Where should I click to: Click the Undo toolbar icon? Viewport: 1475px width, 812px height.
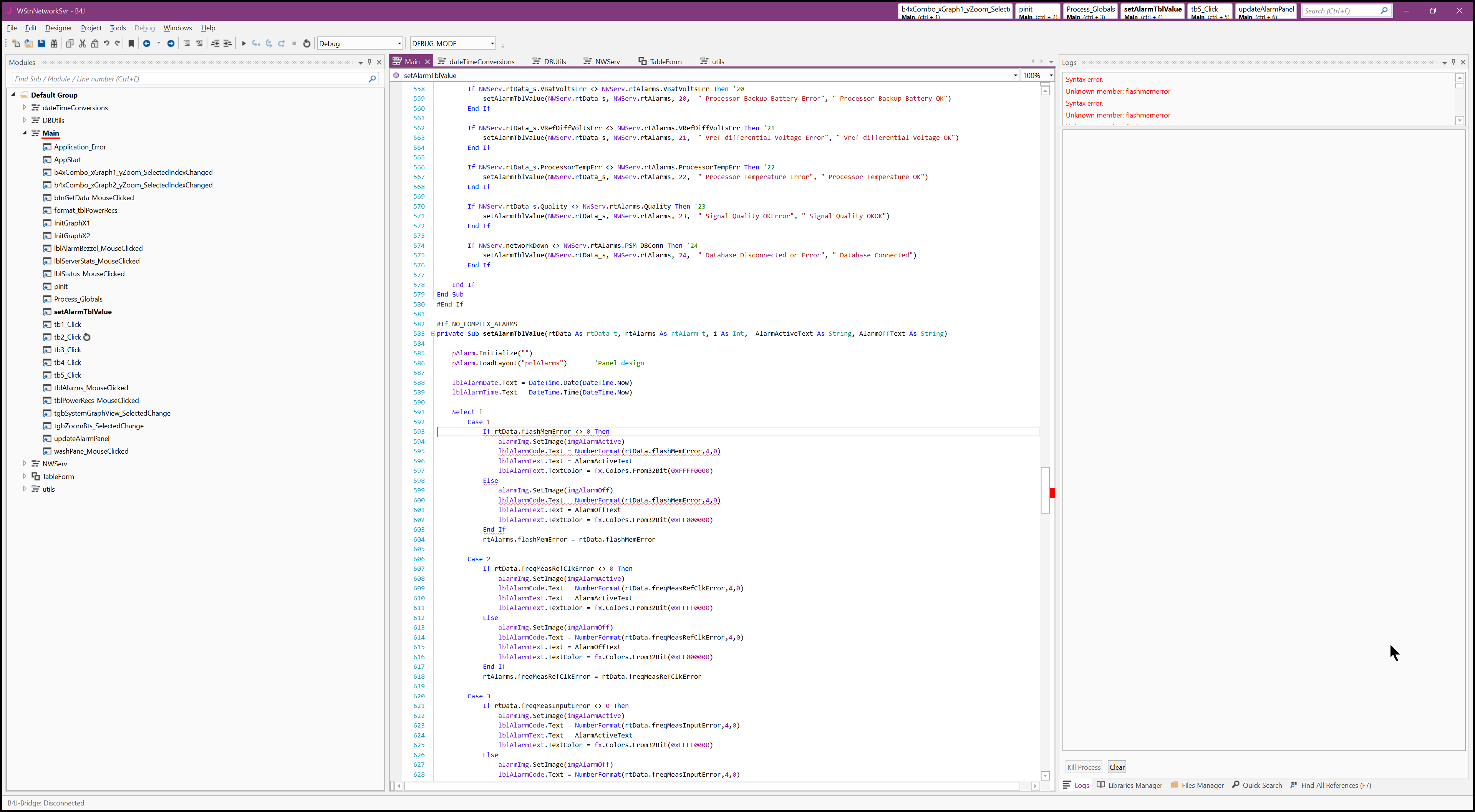(x=106, y=43)
